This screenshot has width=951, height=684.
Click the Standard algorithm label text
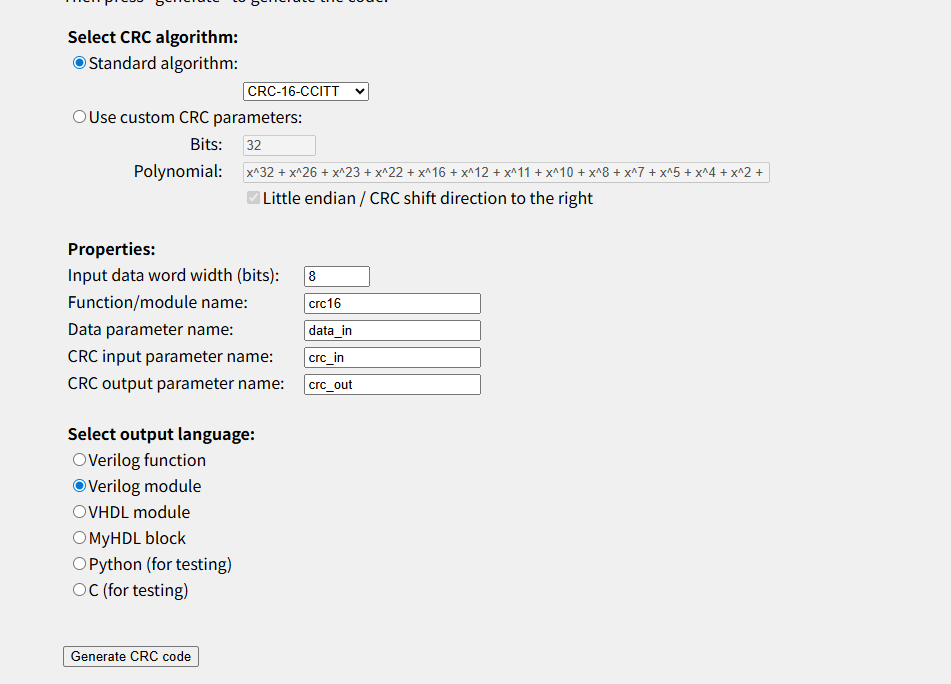[163, 64]
